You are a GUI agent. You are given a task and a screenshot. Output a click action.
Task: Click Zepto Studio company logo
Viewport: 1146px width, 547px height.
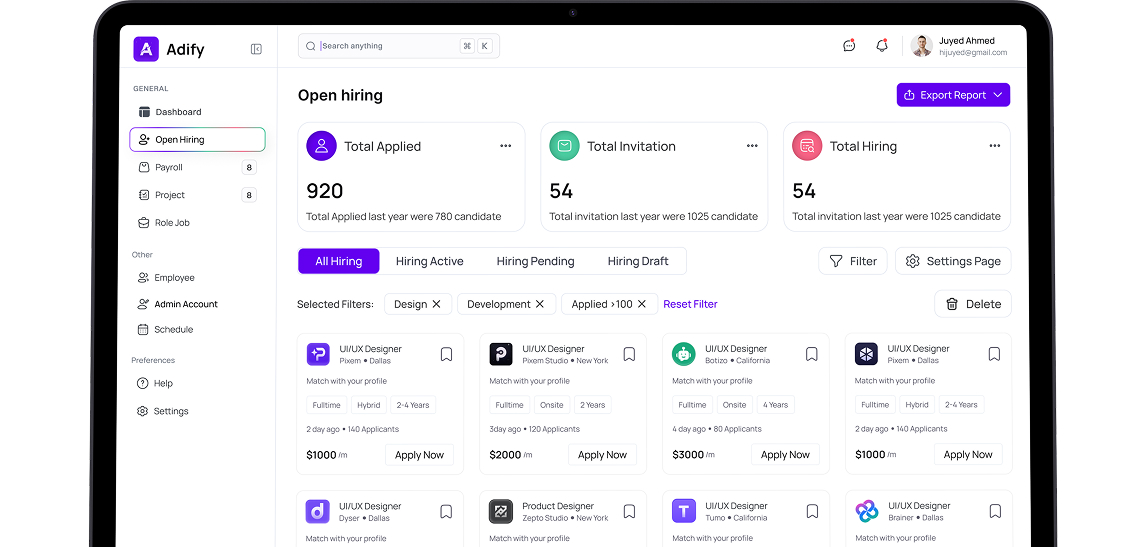pyautogui.click(x=501, y=511)
